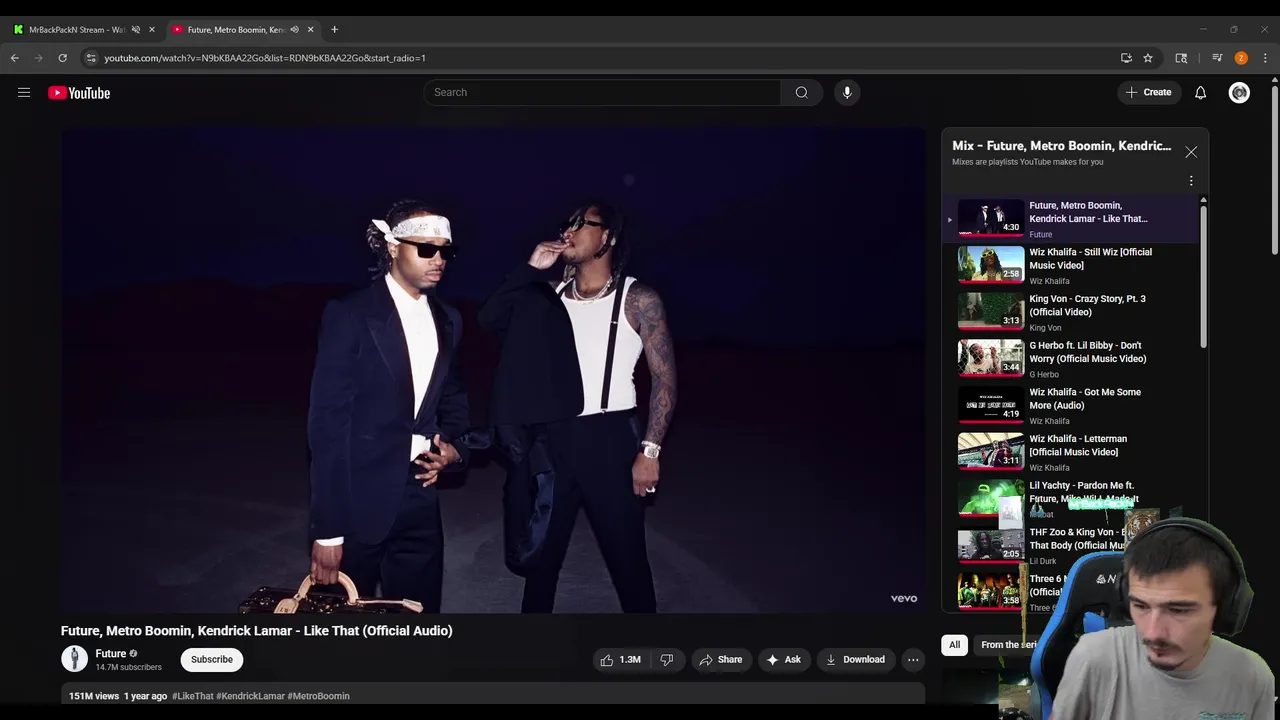The image size is (1280, 720).
Task: Open Chrome profile badge
Action: [x=1241, y=58]
